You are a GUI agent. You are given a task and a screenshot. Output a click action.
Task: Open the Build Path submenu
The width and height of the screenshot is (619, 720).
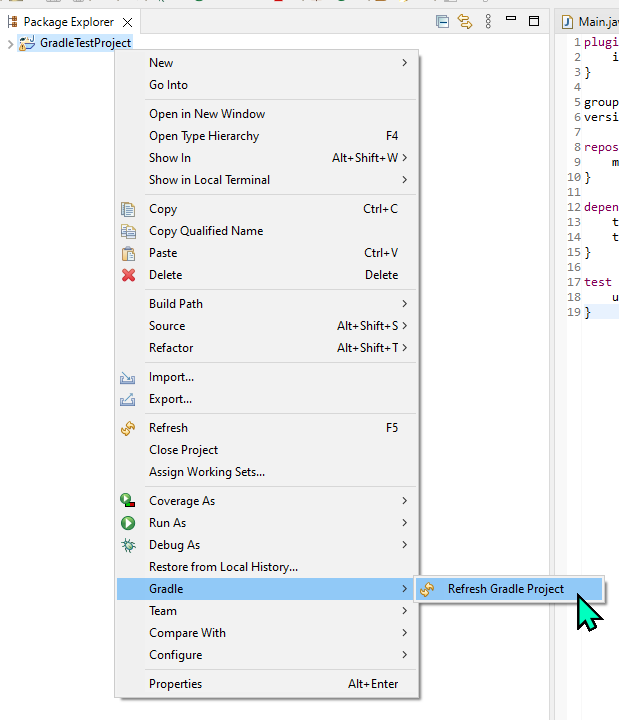click(x=267, y=304)
